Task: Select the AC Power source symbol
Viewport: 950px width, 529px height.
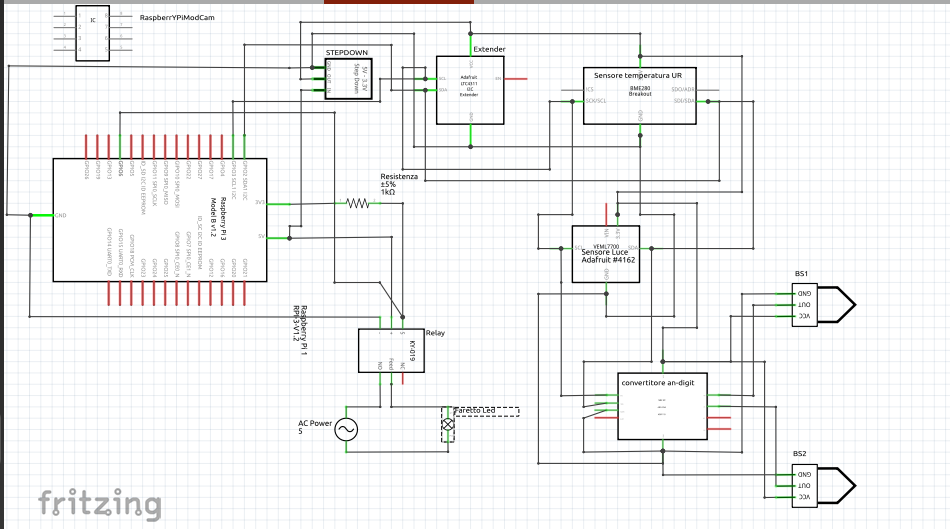Action: (x=346, y=430)
